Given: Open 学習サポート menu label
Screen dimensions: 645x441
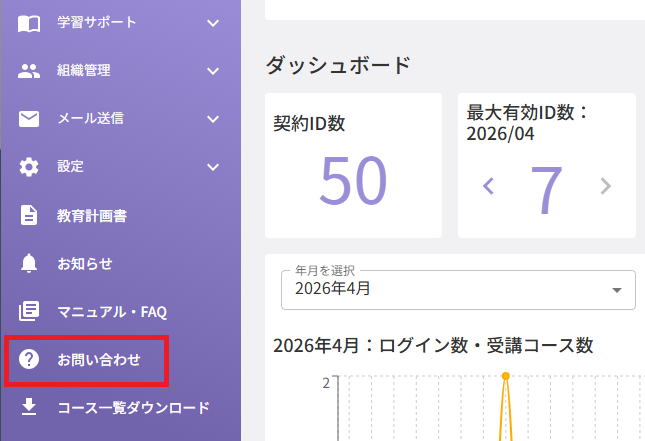Looking at the screenshot, I should tap(97, 22).
